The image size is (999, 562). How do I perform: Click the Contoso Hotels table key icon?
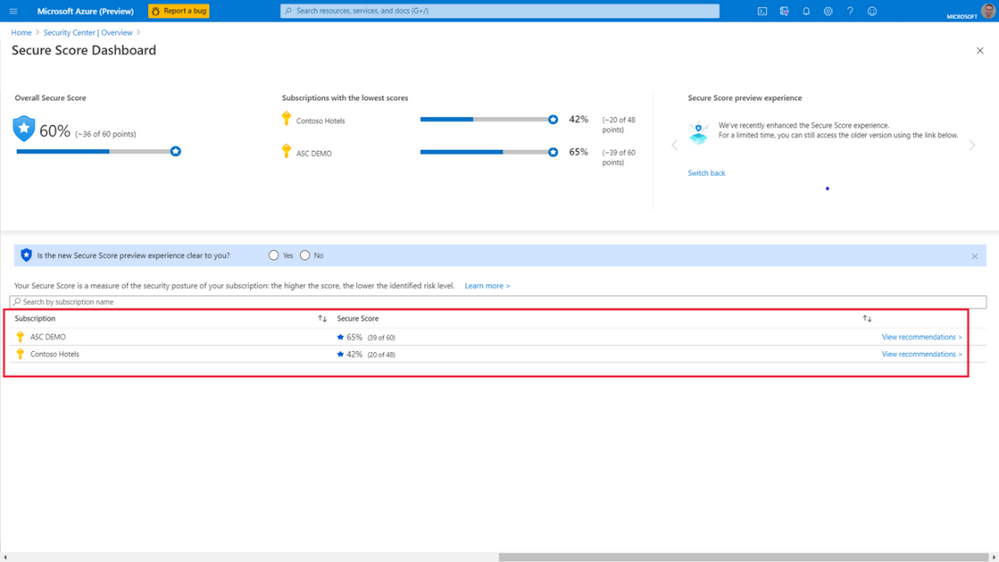click(20, 354)
